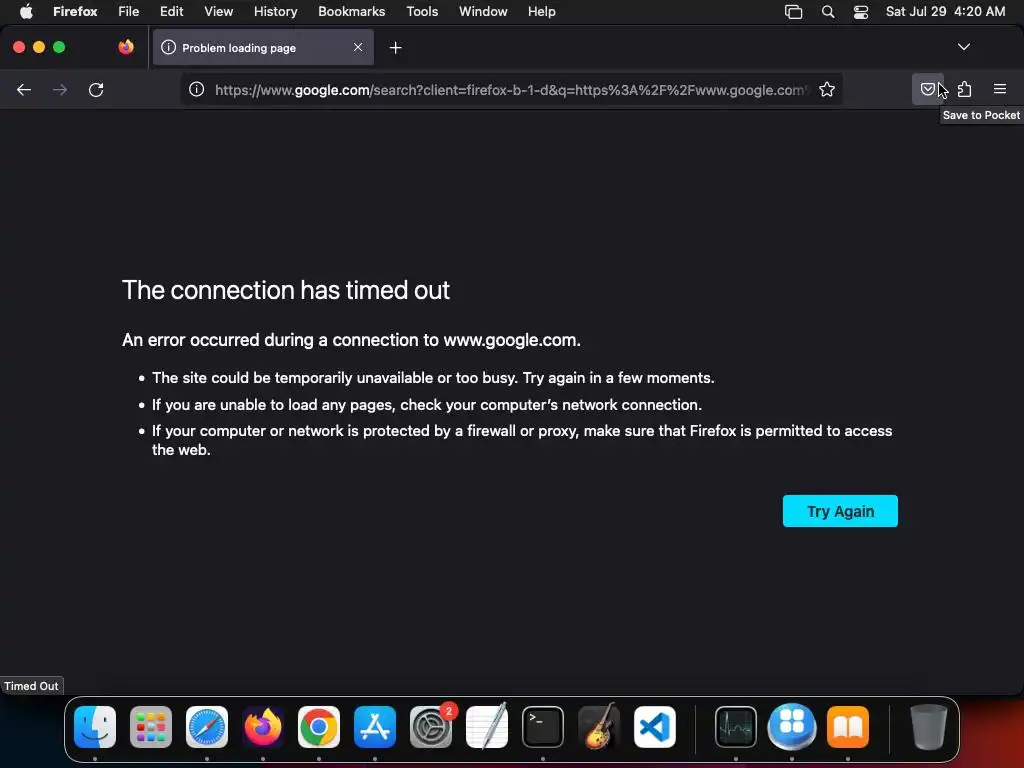This screenshot has width=1024, height=768.
Task: Open the Firefox application menu
Action: [75, 11]
